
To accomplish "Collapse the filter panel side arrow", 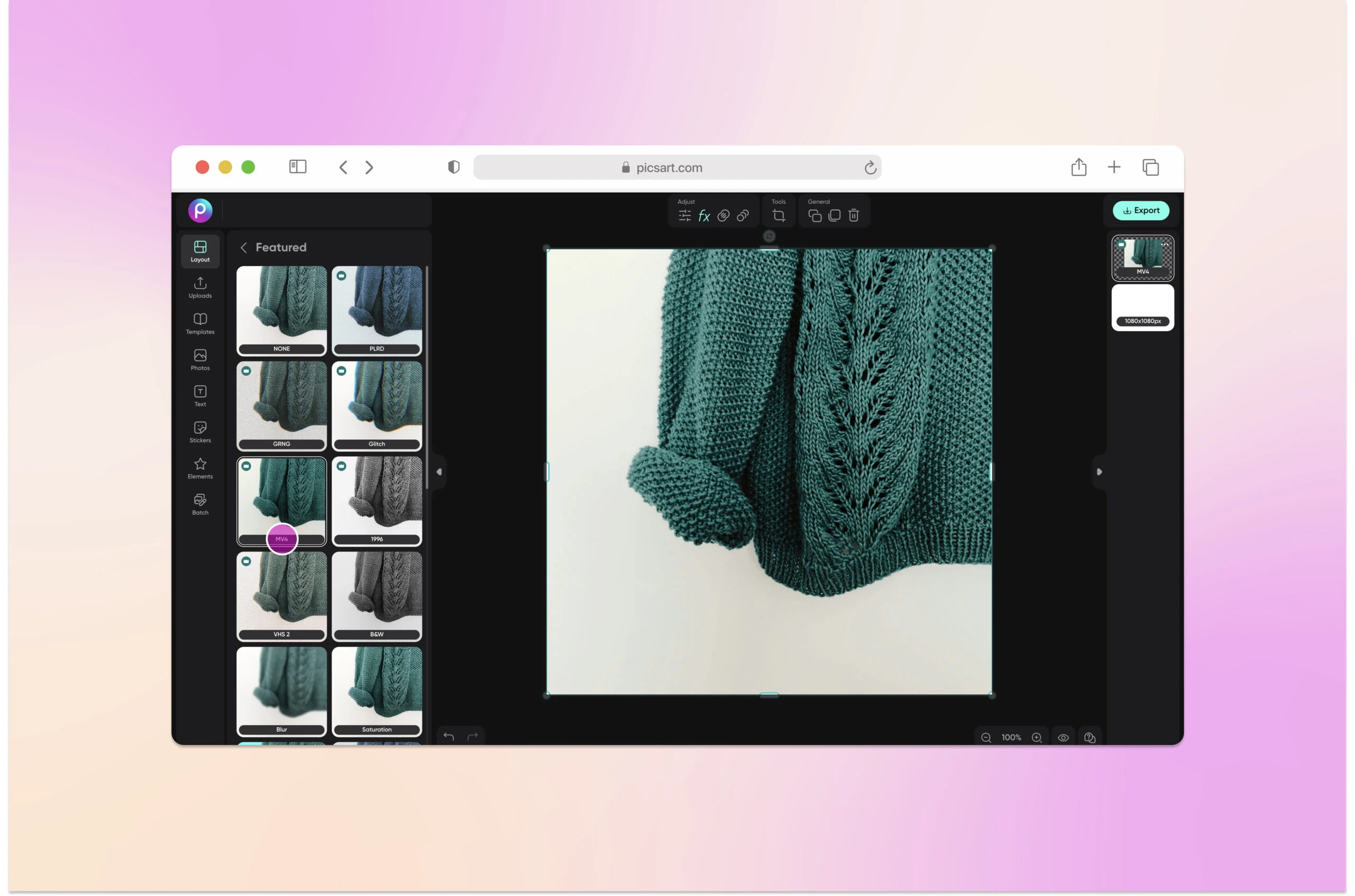I will 439,472.
